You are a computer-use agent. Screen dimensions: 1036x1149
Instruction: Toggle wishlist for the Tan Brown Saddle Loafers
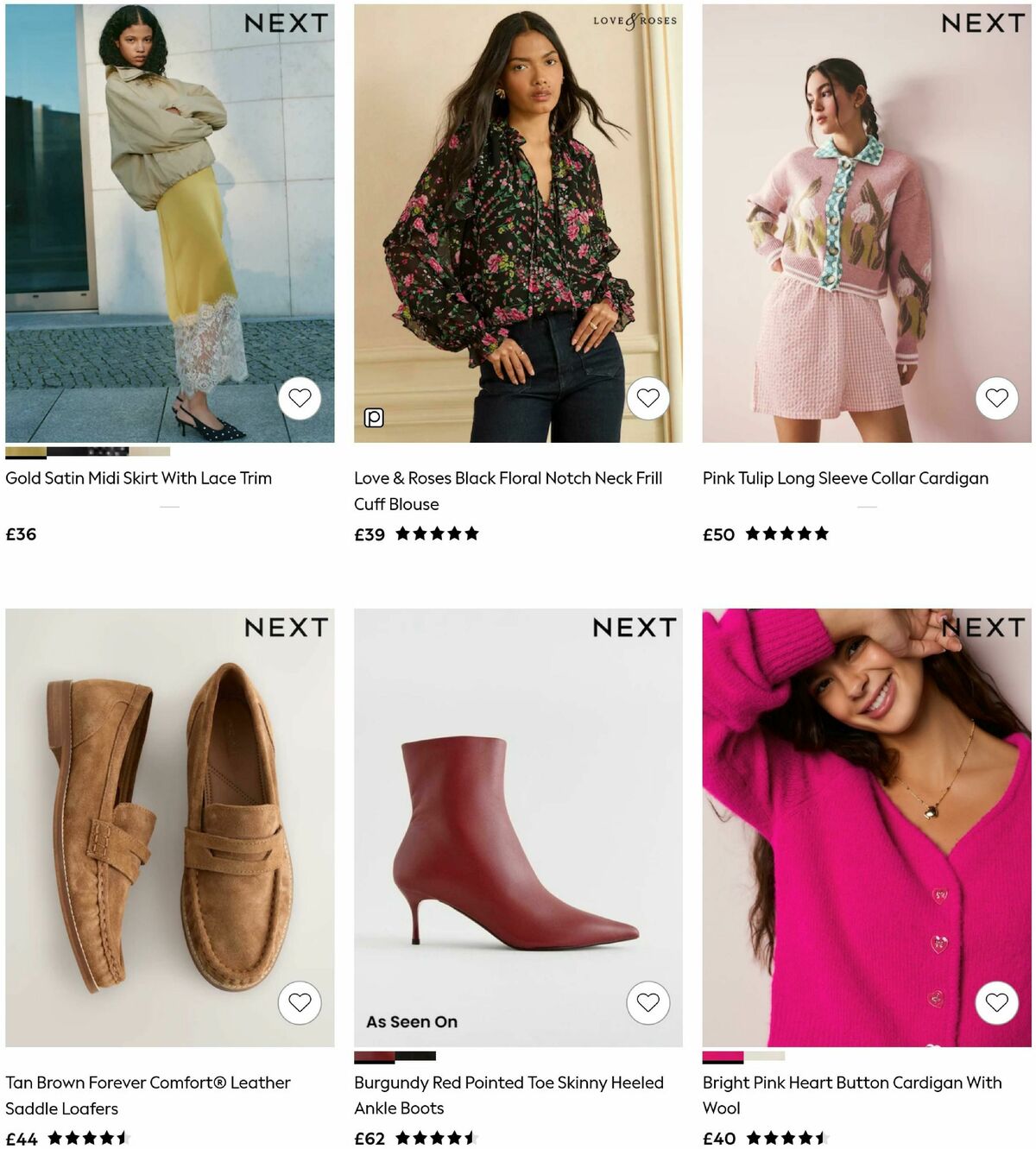click(300, 1002)
